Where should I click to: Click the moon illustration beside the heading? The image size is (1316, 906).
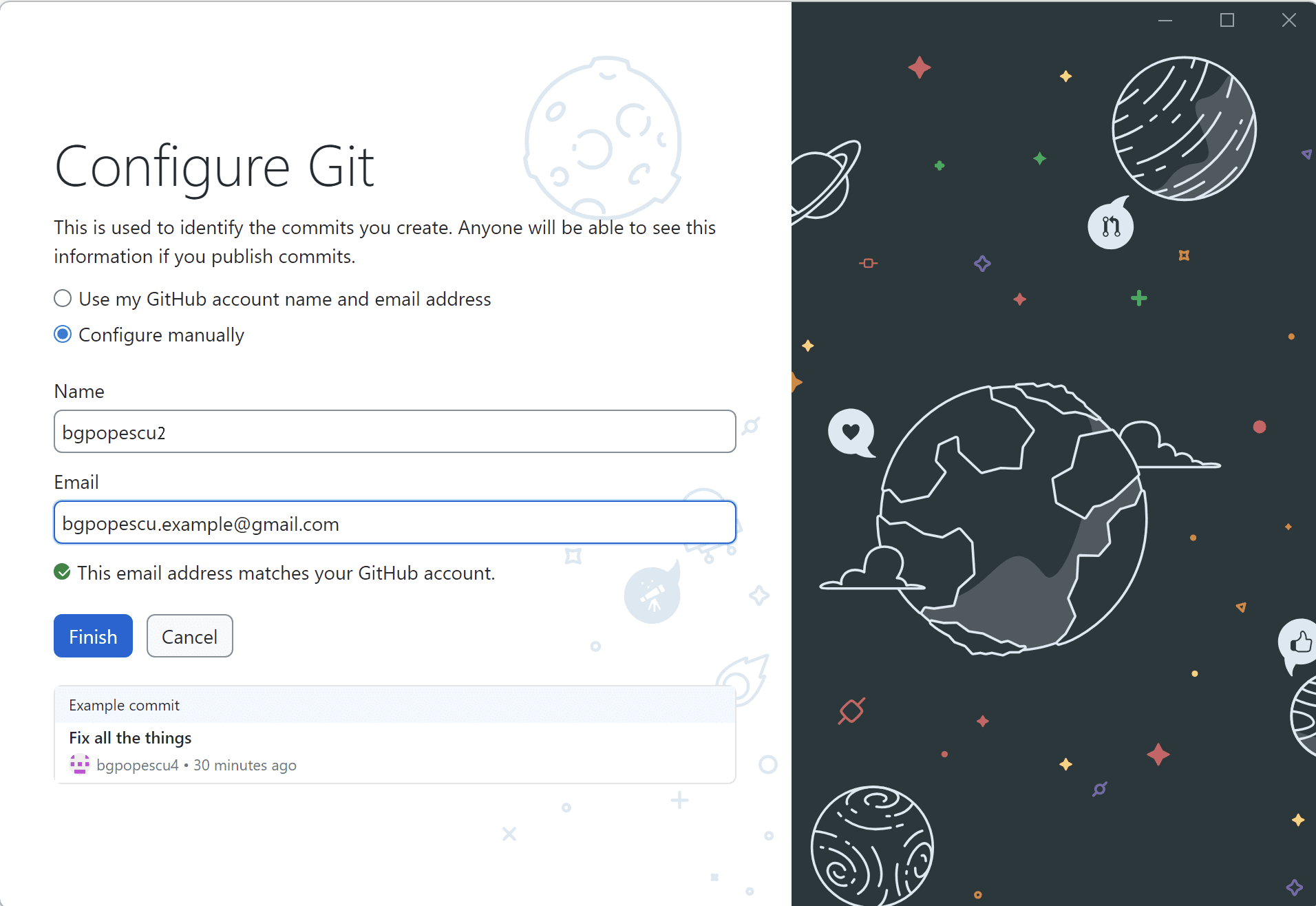click(602, 138)
